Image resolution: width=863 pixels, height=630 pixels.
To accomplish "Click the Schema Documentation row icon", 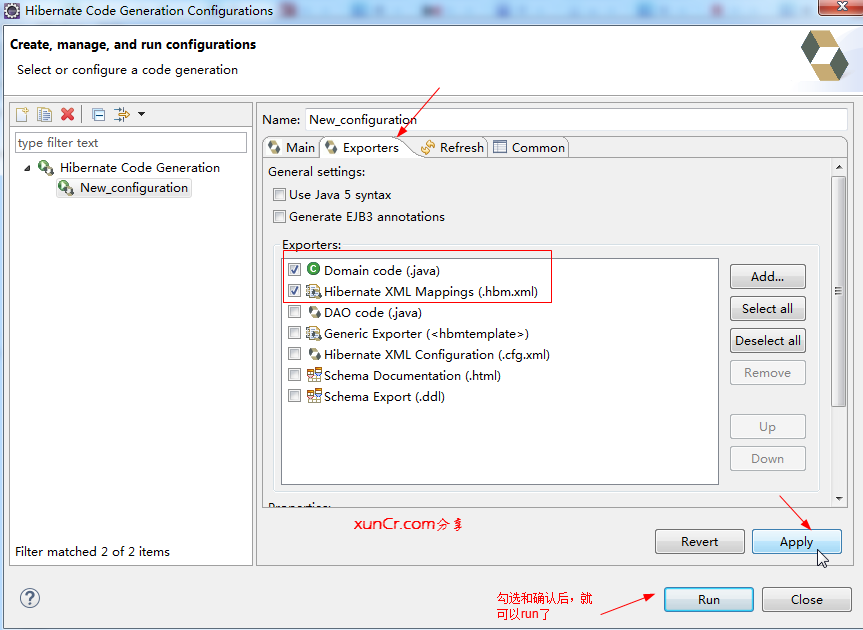I will (314, 375).
